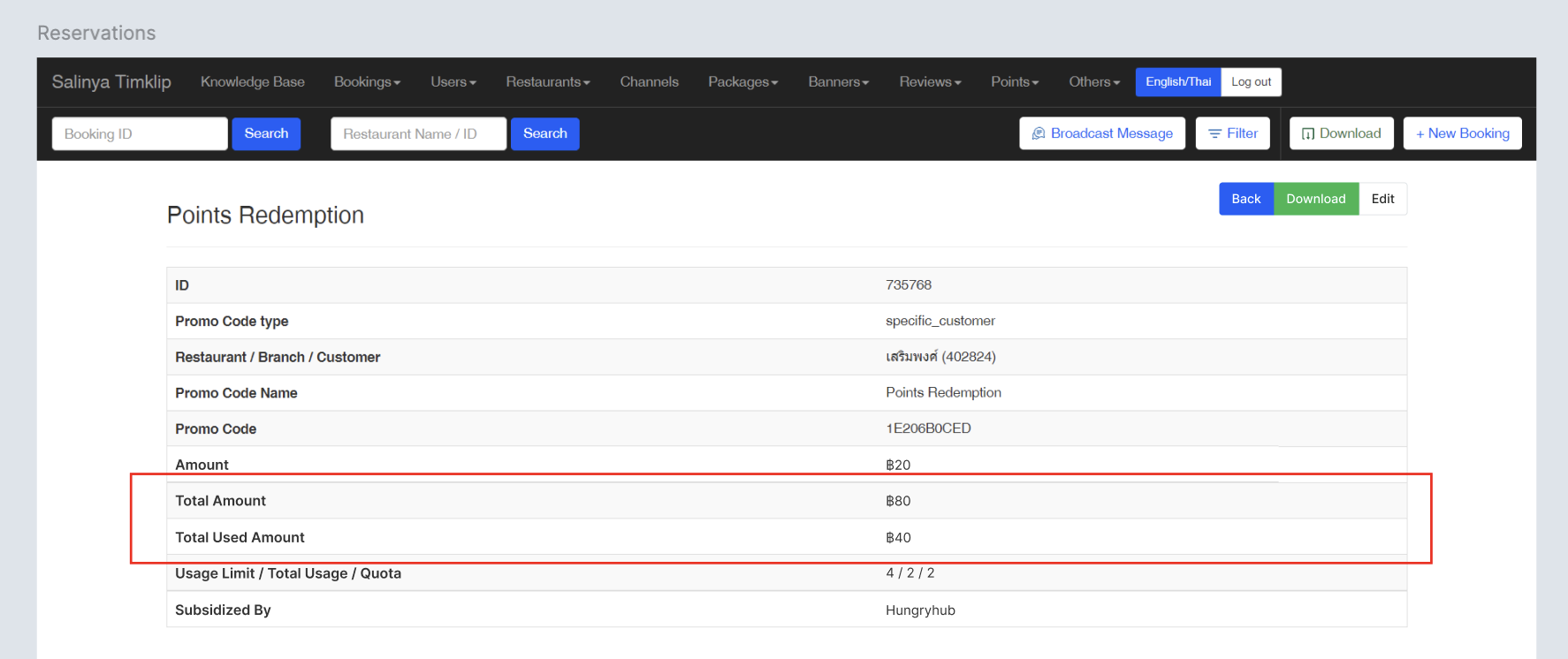Create a New Booking
Viewport: 1568px width, 659px height.
coord(1462,133)
